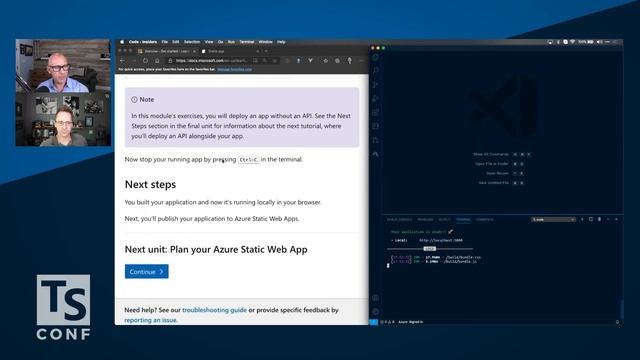The height and width of the screenshot is (360, 640).
Task: Open the Terminal menu in menu bar
Action: point(247,42)
